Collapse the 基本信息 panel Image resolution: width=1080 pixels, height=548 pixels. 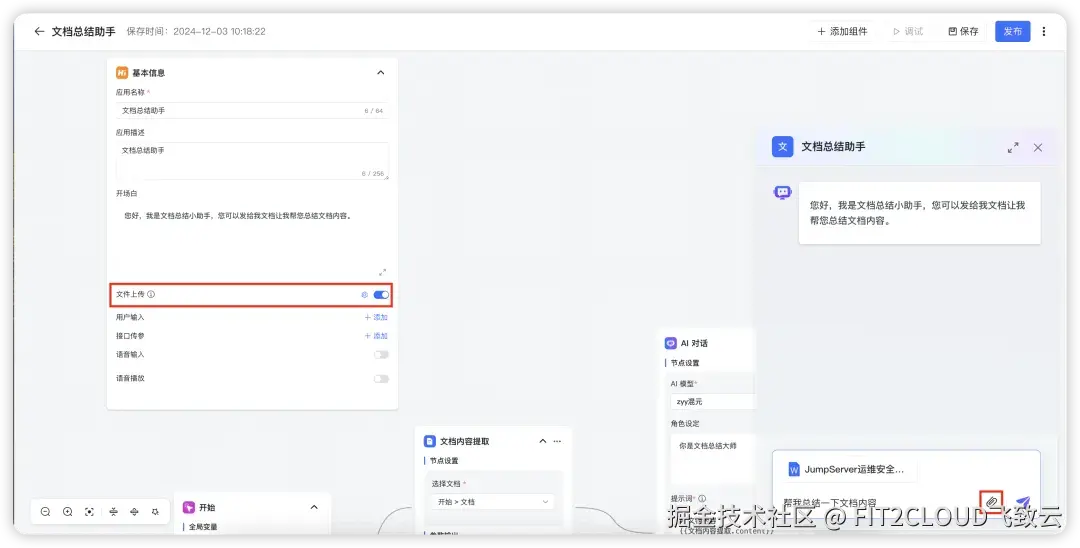click(380, 73)
